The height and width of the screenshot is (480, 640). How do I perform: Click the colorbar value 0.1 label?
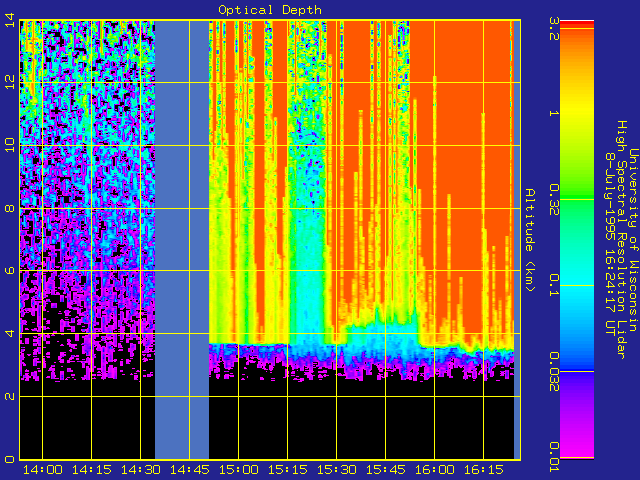tap(554, 285)
